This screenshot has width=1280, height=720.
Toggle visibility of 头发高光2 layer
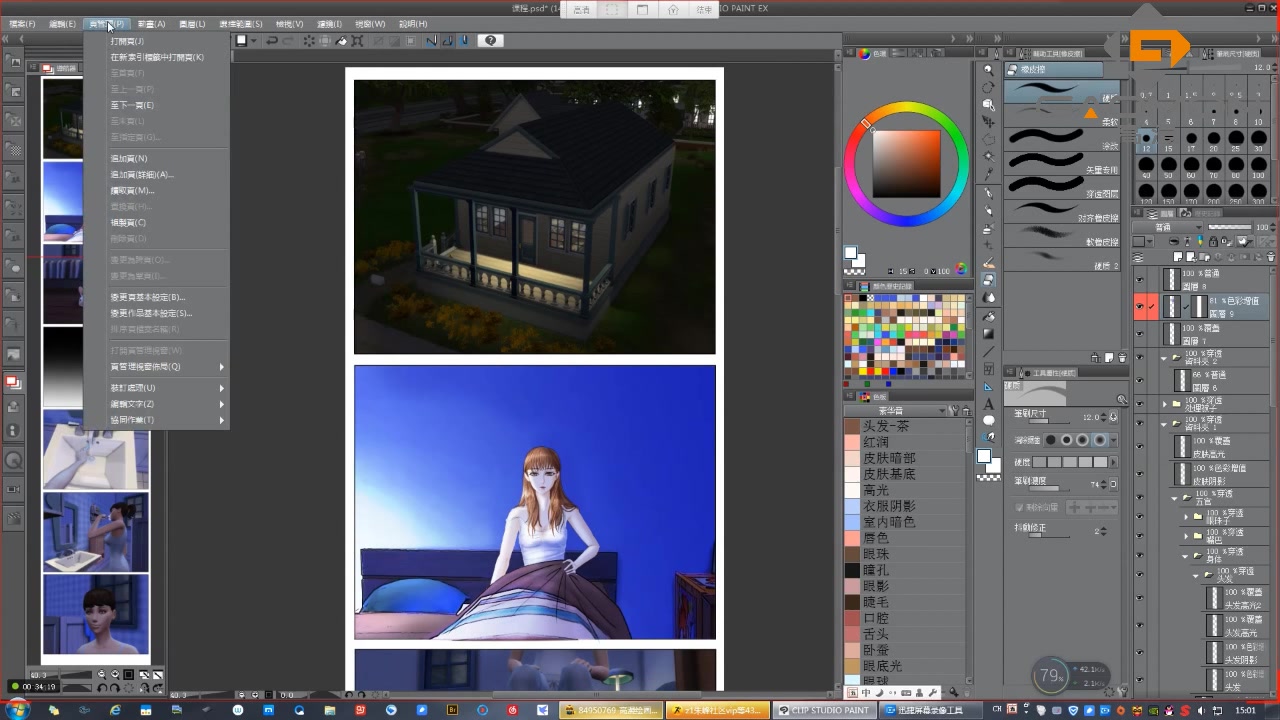[1139, 599]
